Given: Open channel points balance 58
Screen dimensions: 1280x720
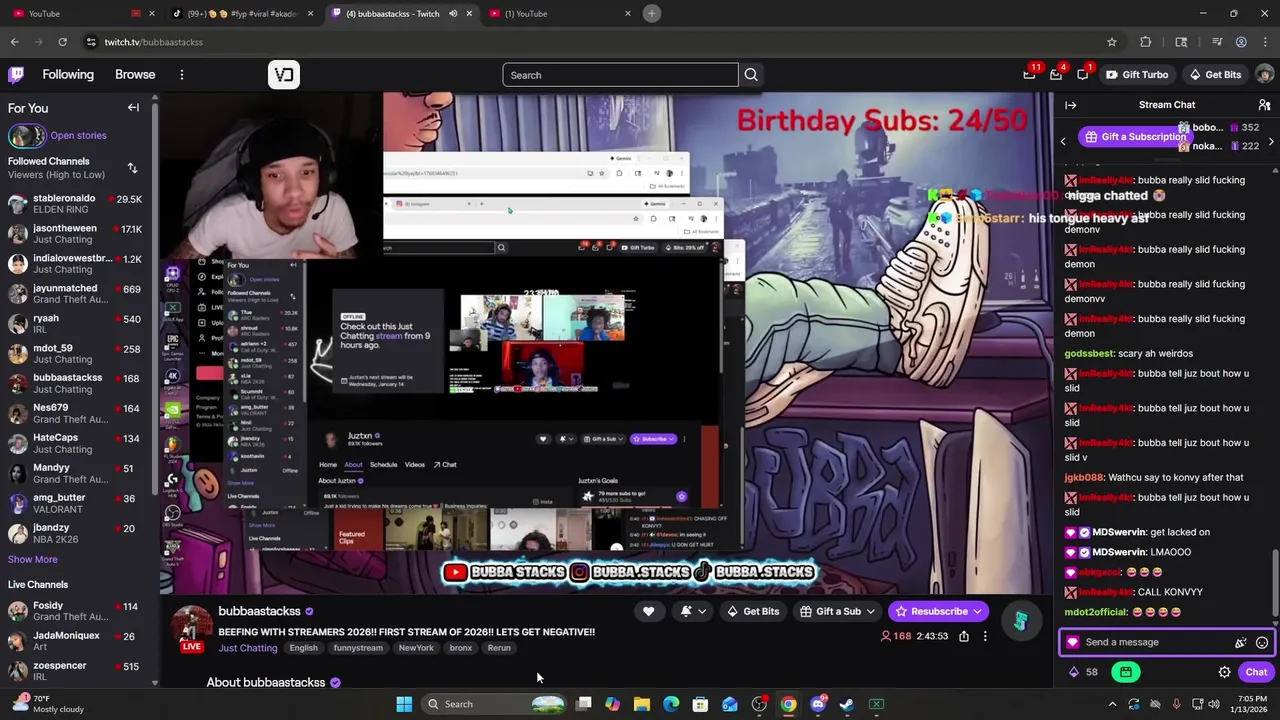Looking at the screenshot, I should [1084, 672].
